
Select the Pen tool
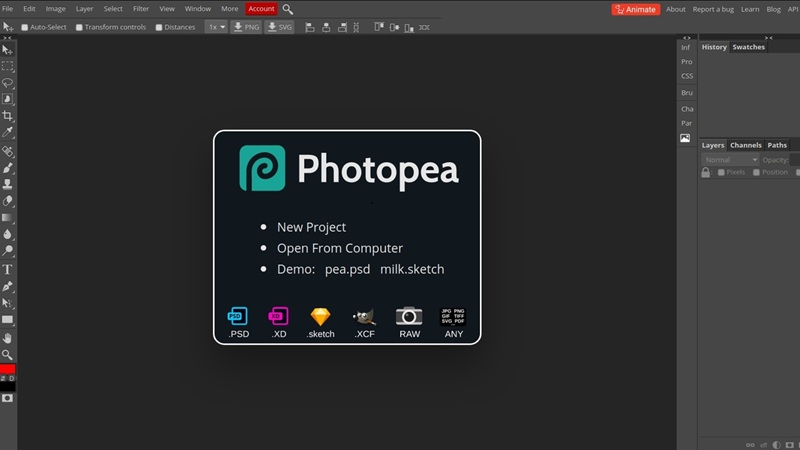7,286
